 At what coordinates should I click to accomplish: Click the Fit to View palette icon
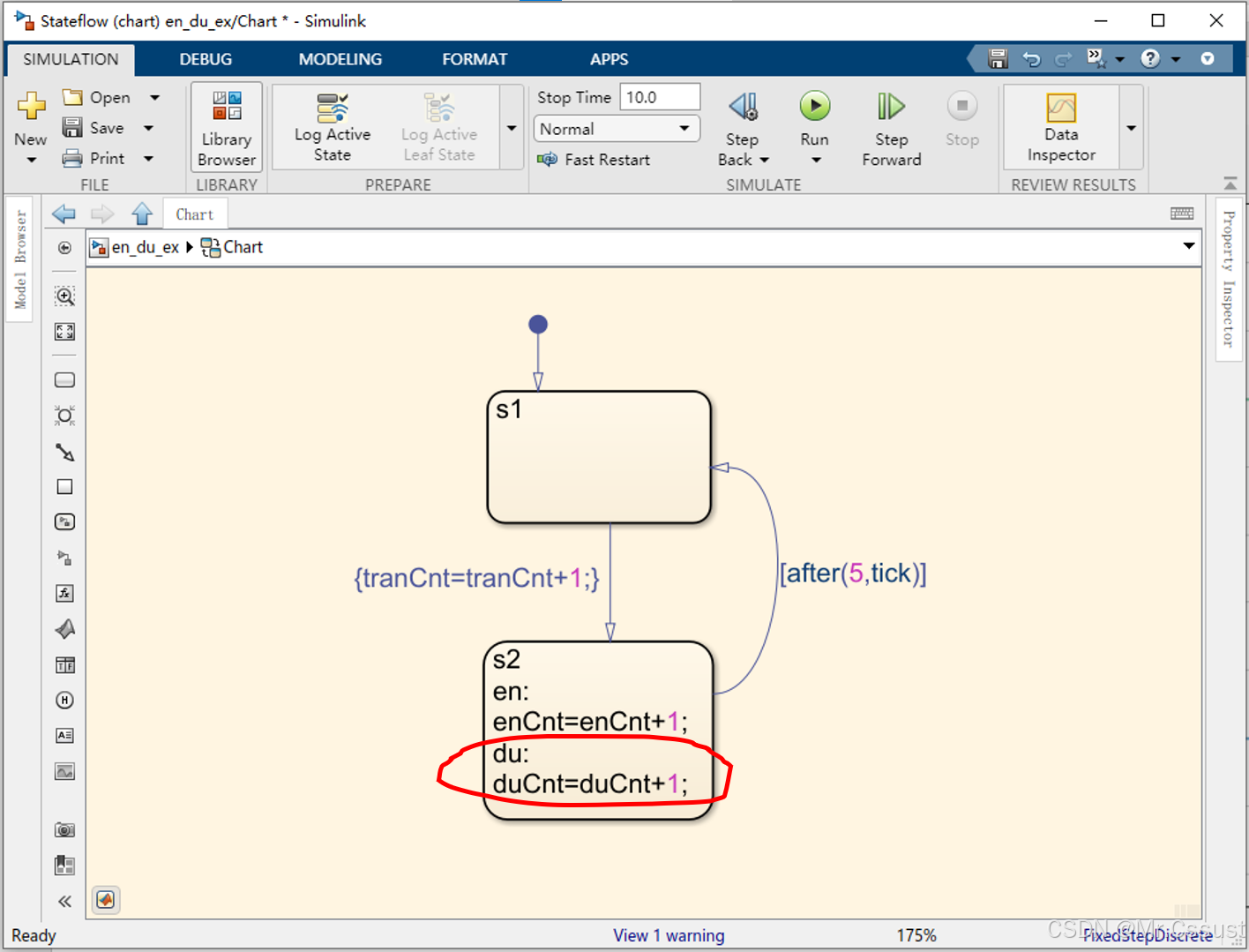[64, 332]
